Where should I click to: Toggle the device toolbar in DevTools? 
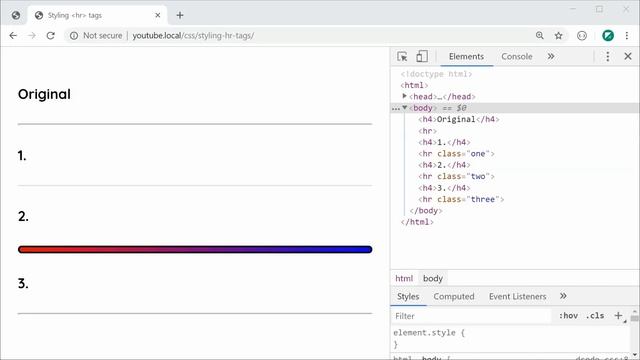tap(422, 56)
